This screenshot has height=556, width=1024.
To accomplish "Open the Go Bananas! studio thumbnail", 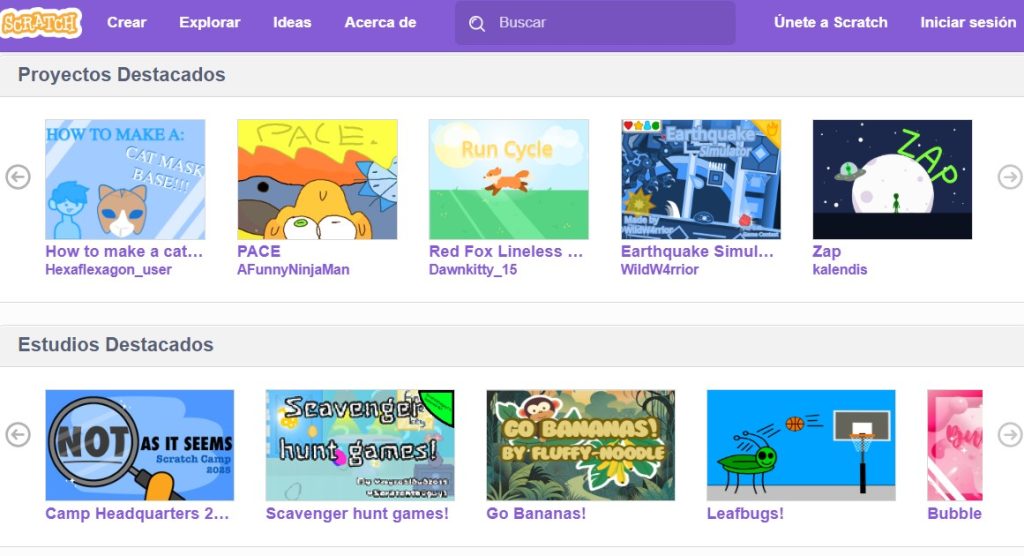I will point(580,444).
